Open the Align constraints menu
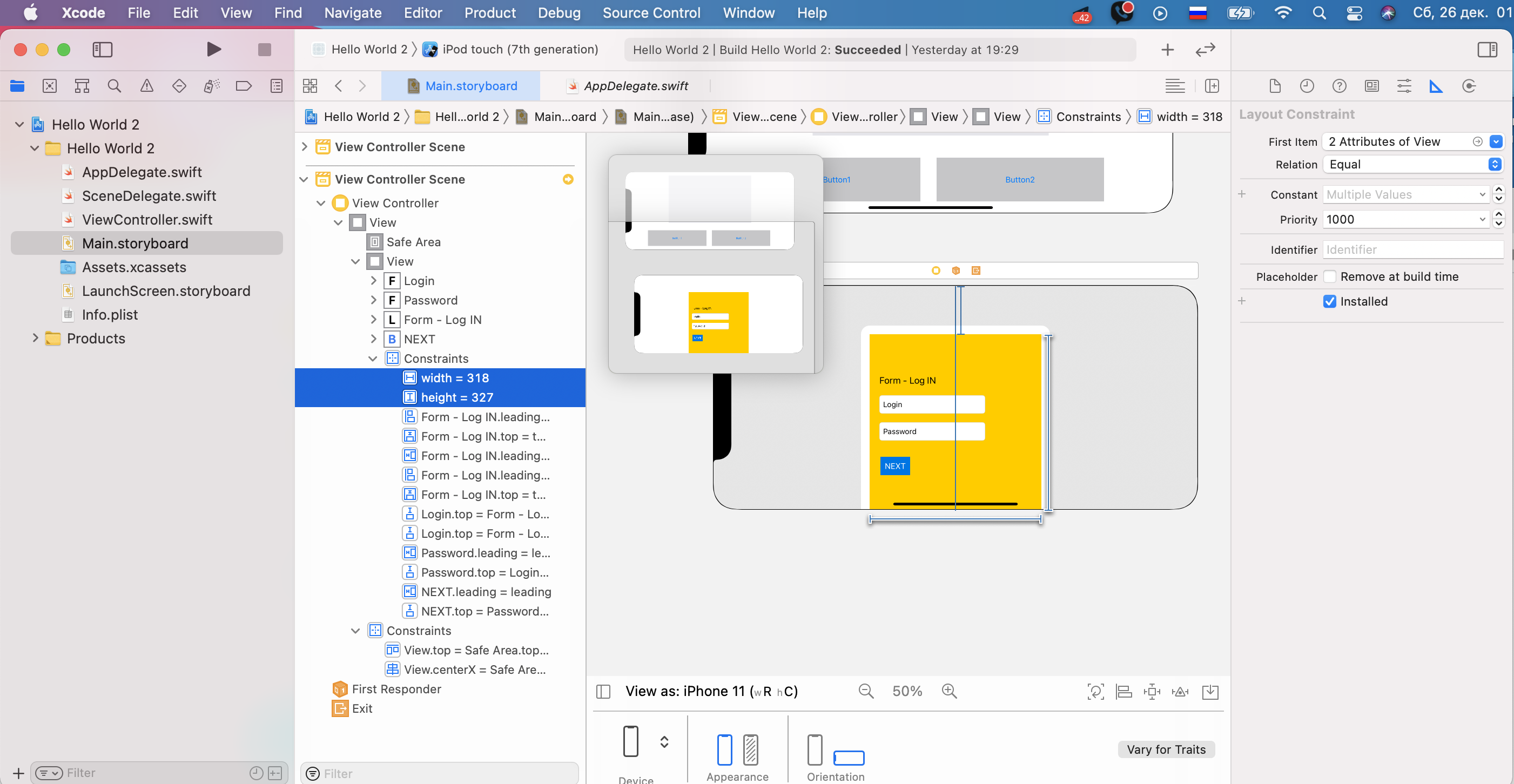This screenshot has height=784, width=1514. [1123, 692]
